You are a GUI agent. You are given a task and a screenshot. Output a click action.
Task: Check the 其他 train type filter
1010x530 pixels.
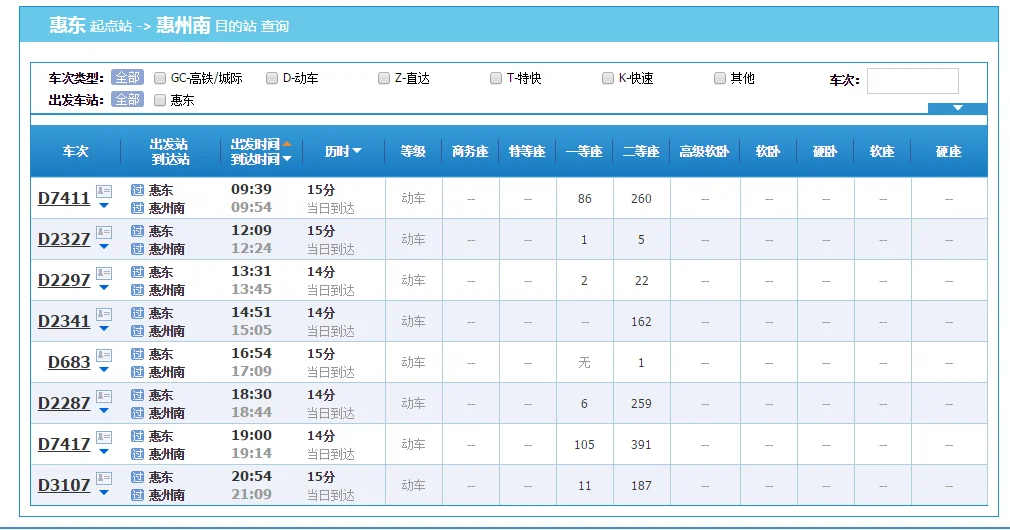click(720, 78)
